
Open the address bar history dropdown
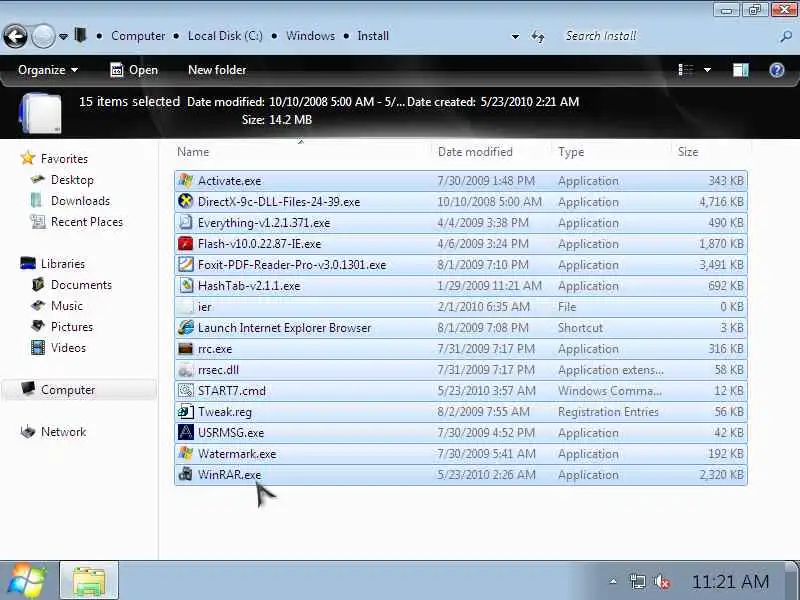pos(515,37)
